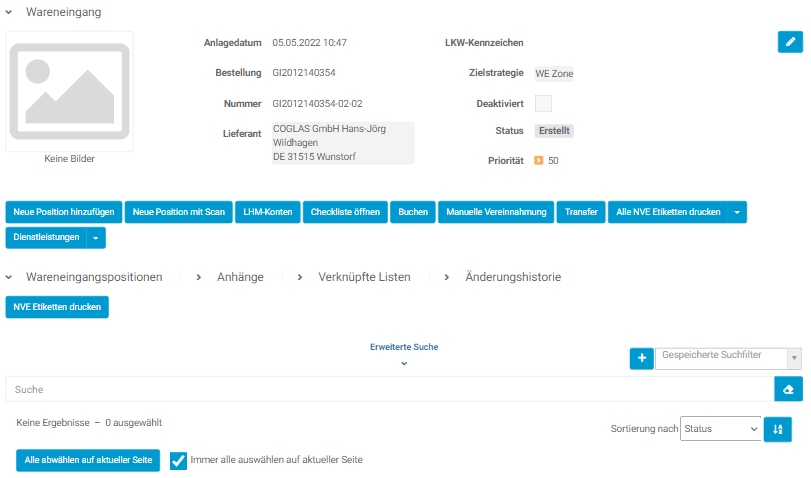Open the Sortierung nach Status dropdown
Screen dimensions: 811x478
tap(720, 429)
